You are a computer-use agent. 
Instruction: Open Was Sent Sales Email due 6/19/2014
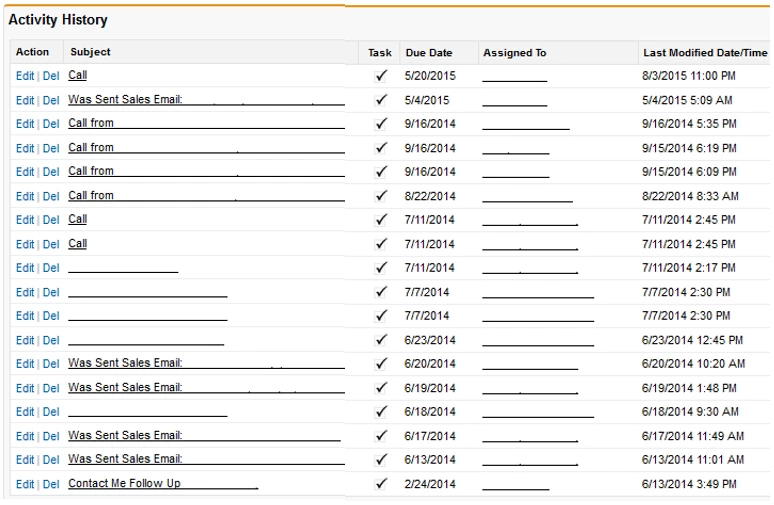click(x=206, y=388)
